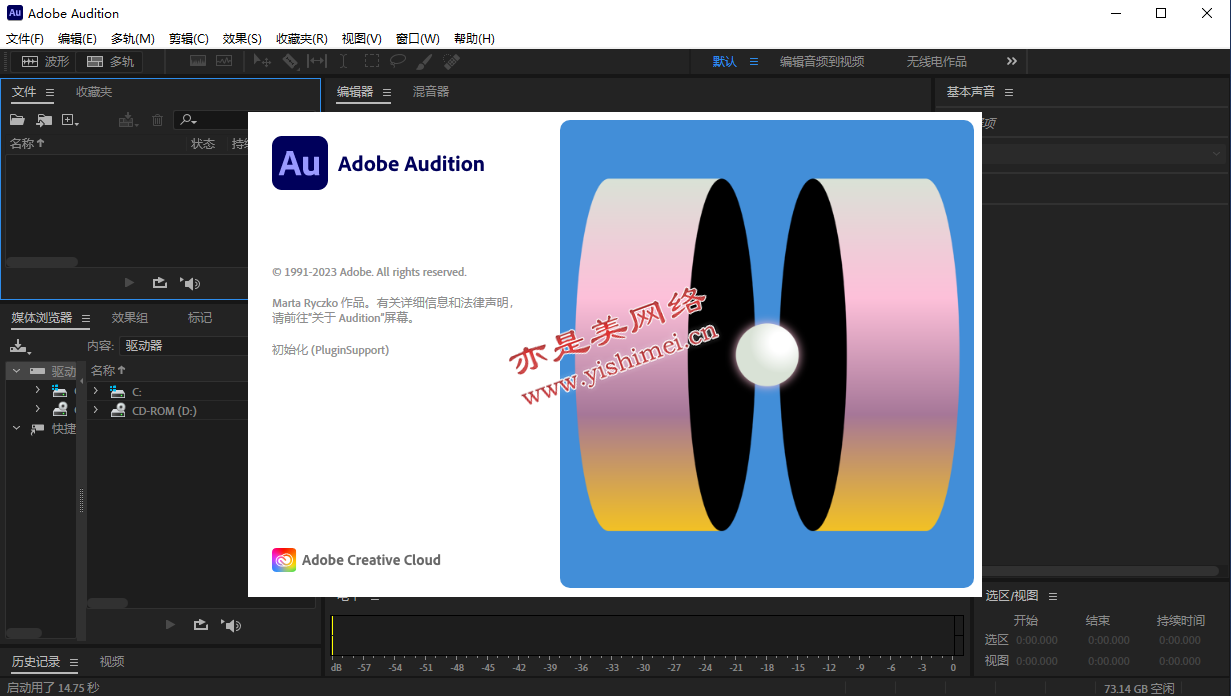
Task: Select the 无线电作品 workspace
Action: [937, 62]
